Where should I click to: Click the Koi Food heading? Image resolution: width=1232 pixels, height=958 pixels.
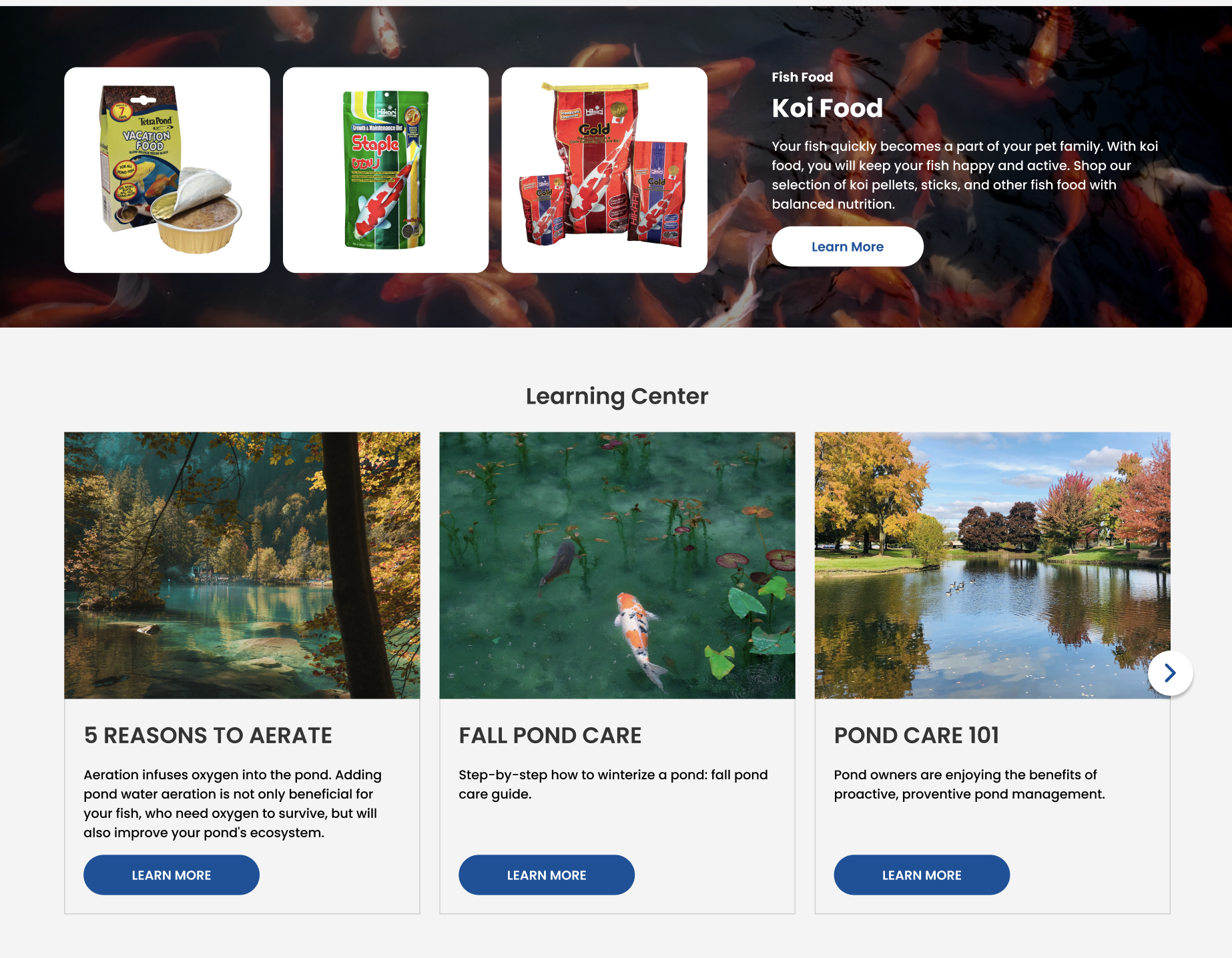[828, 108]
